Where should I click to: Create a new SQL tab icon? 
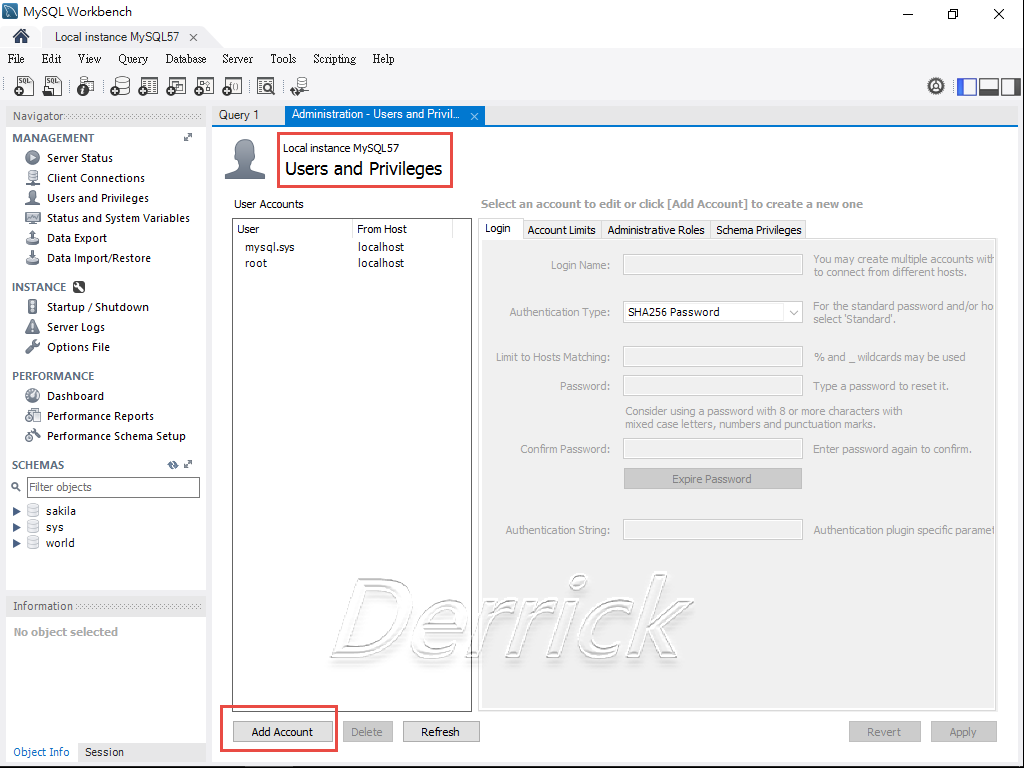coord(24,86)
